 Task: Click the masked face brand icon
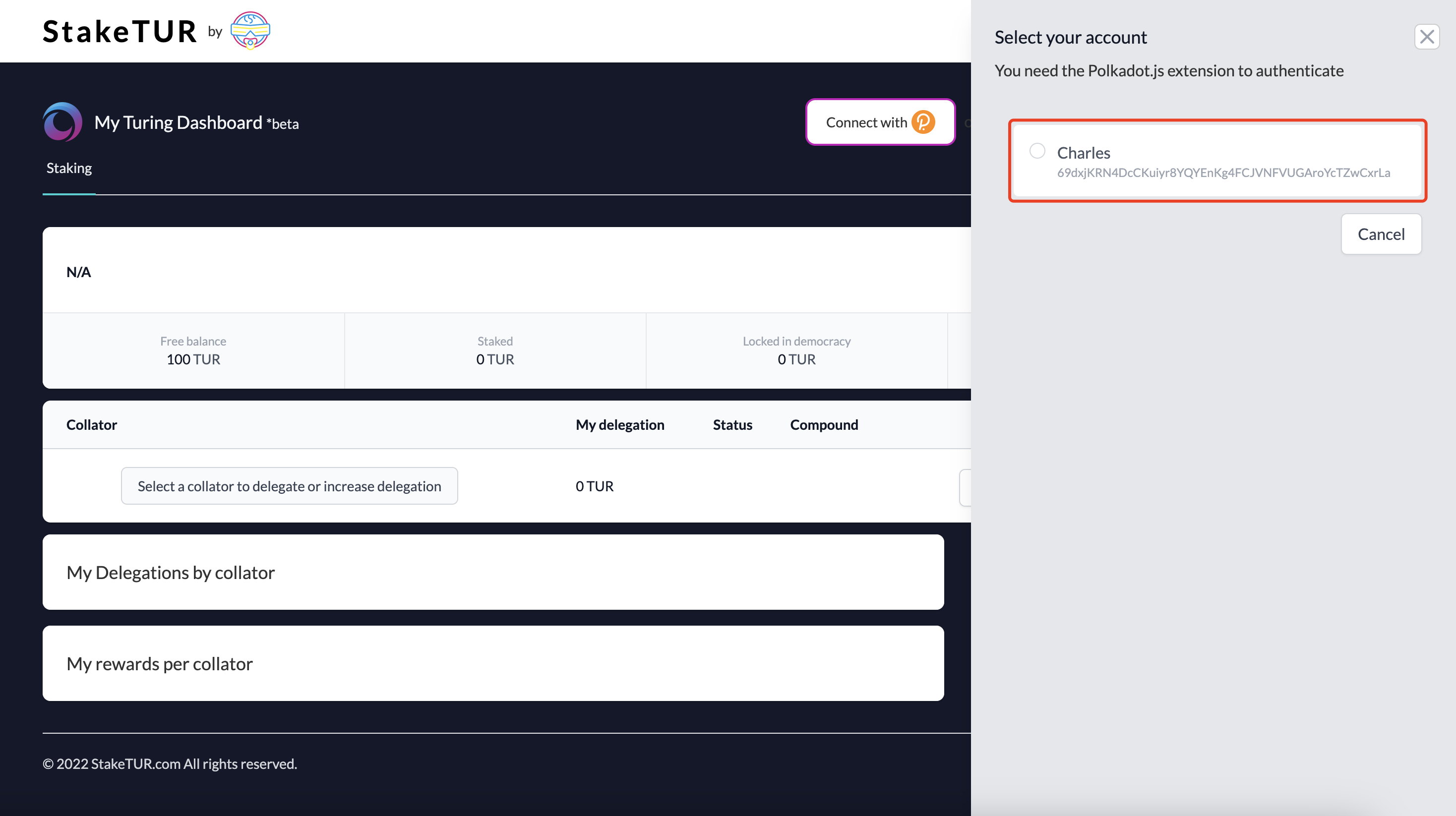(250, 31)
